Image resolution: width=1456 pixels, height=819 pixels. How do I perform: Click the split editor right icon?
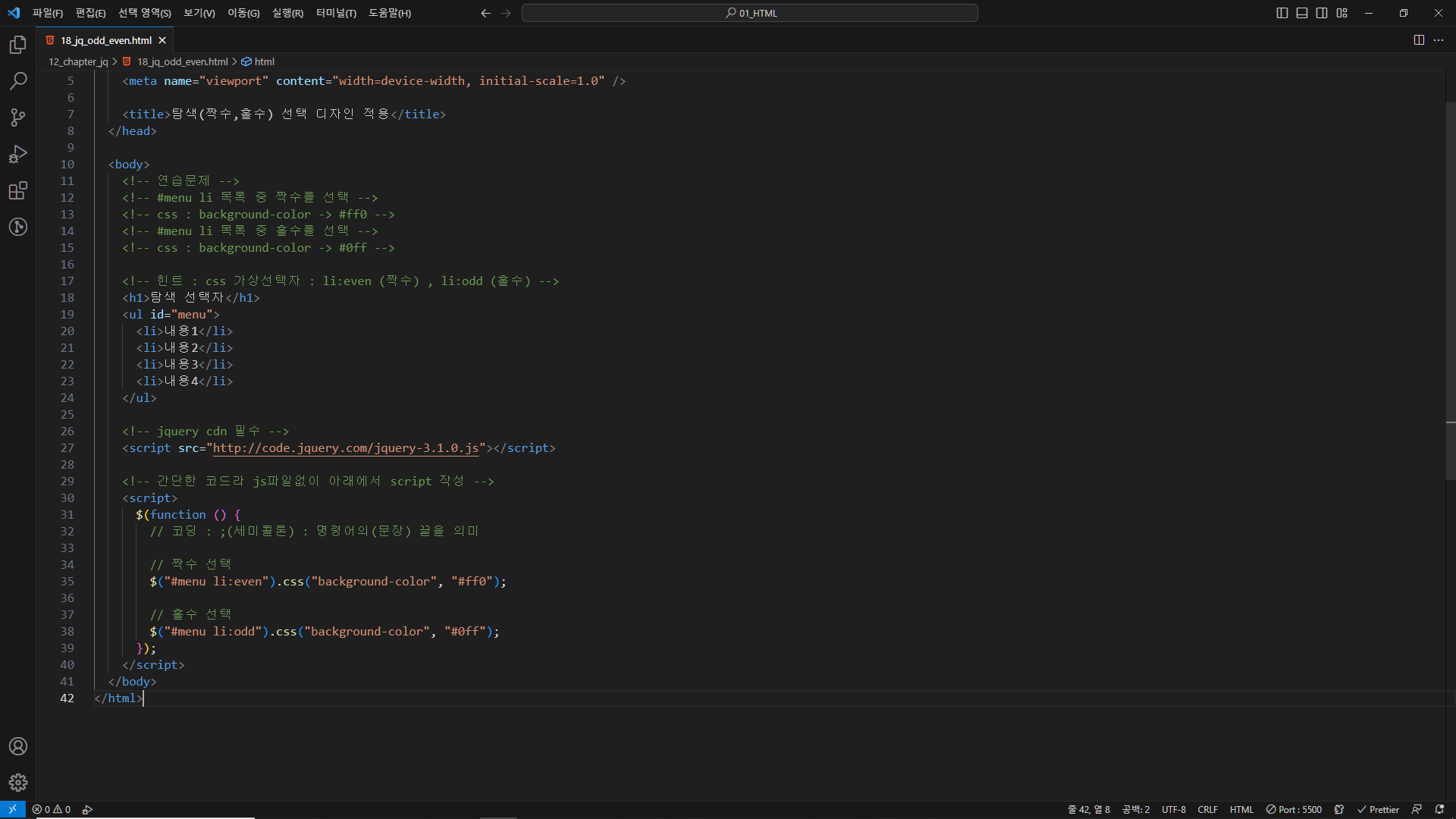tap(1419, 40)
